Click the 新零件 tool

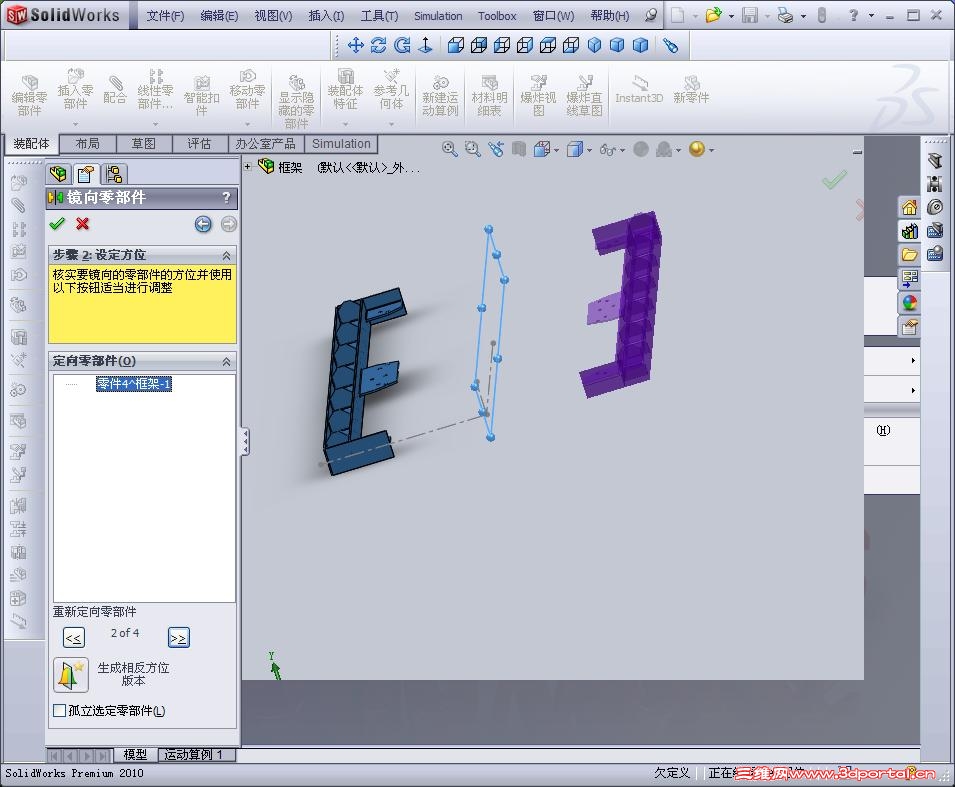tap(691, 90)
